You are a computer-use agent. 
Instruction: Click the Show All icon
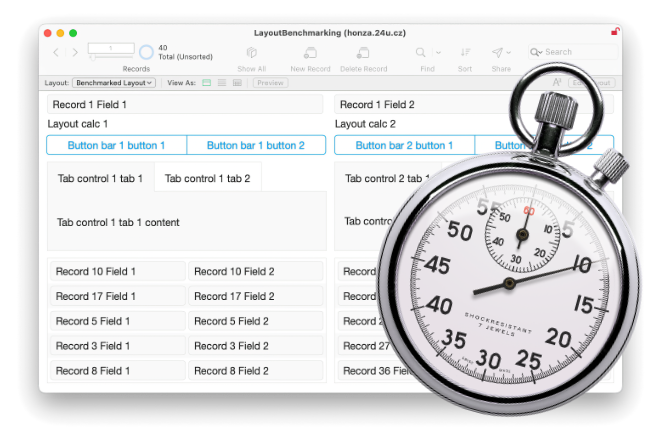click(252, 53)
